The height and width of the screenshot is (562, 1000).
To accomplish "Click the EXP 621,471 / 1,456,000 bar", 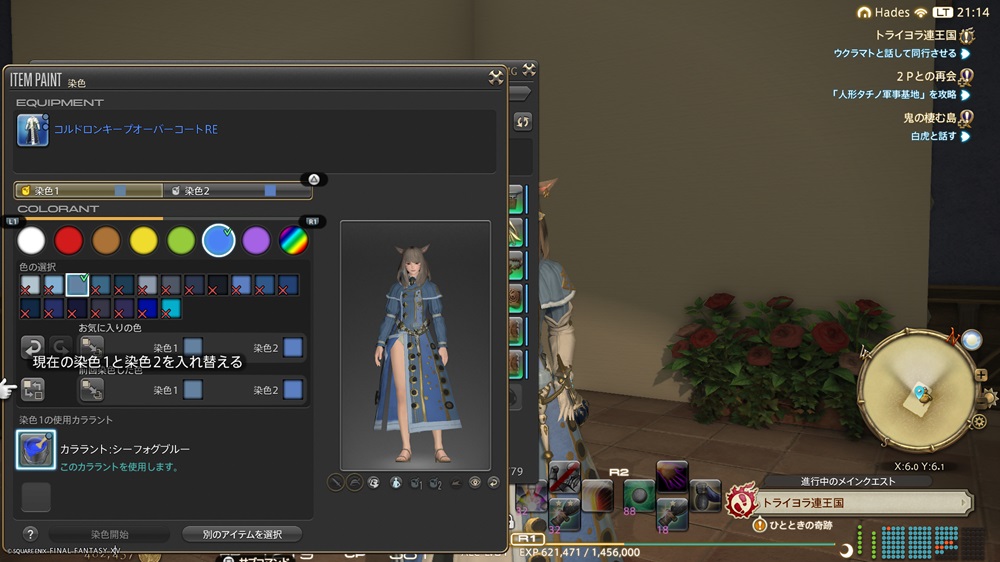I will pyautogui.click(x=579, y=552).
